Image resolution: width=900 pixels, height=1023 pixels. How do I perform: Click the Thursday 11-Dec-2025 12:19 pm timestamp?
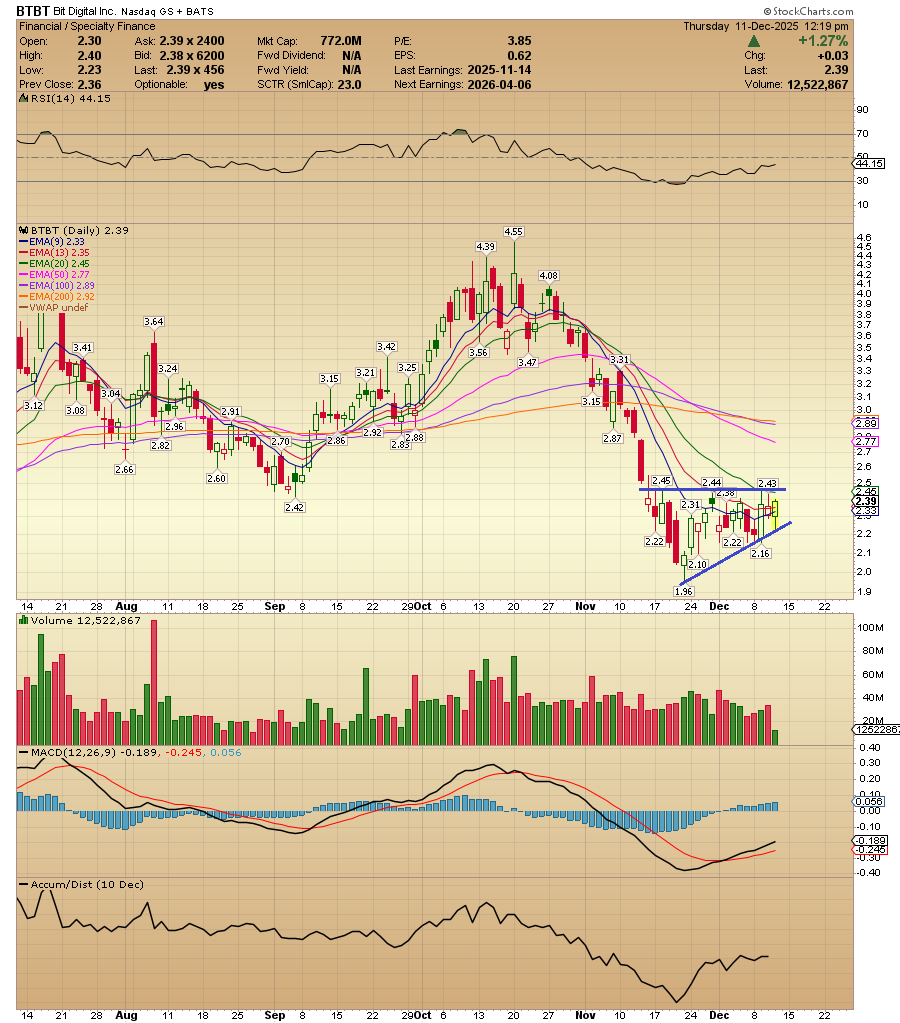[x=766, y=26]
